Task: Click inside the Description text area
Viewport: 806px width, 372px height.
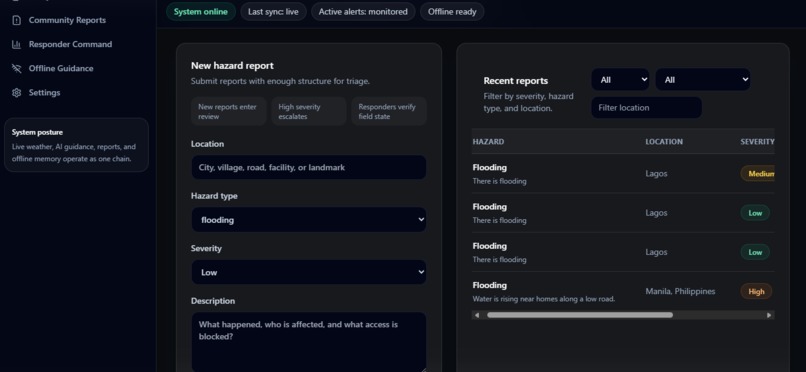Action: point(308,342)
